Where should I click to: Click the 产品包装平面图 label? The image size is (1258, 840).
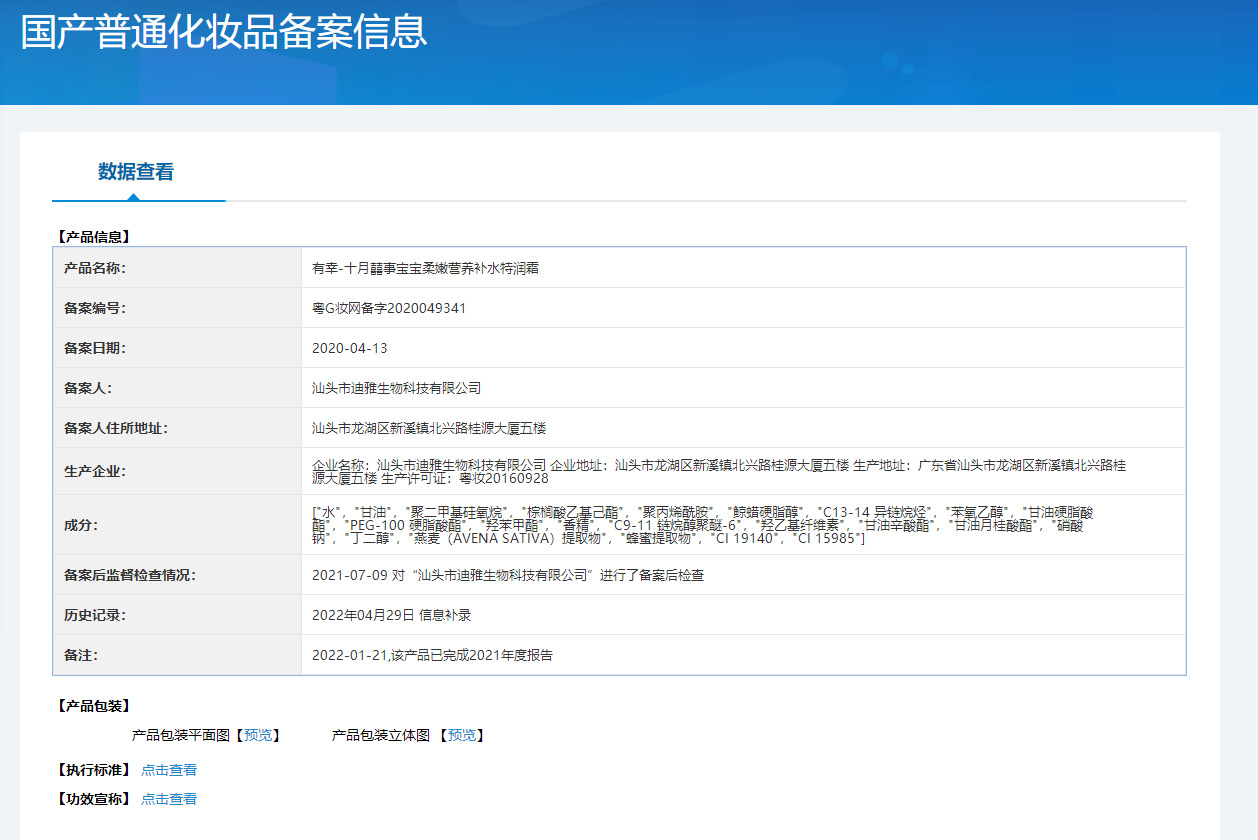click(181, 735)
